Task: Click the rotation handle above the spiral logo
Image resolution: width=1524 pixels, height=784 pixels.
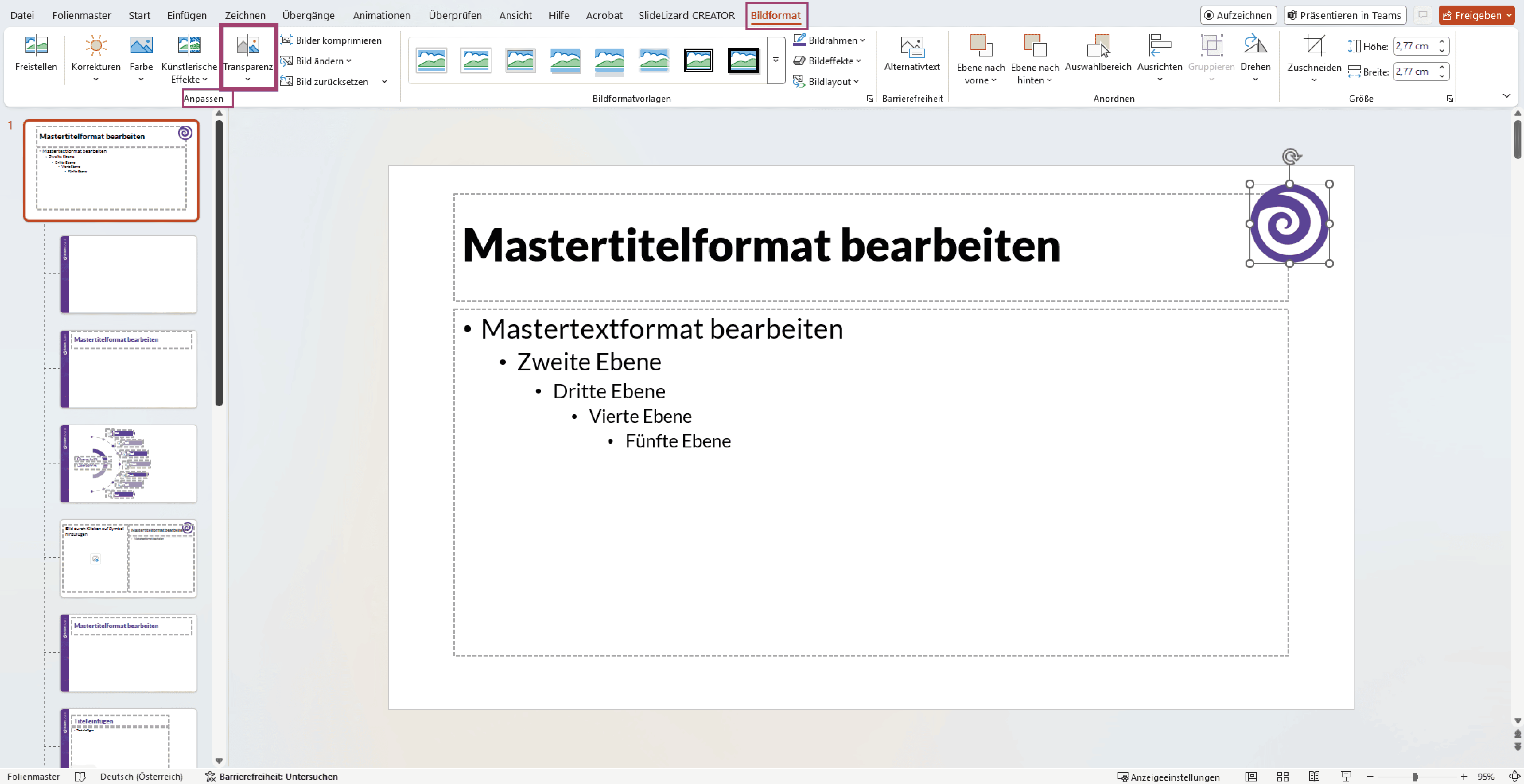Action: coord(1290,157)
